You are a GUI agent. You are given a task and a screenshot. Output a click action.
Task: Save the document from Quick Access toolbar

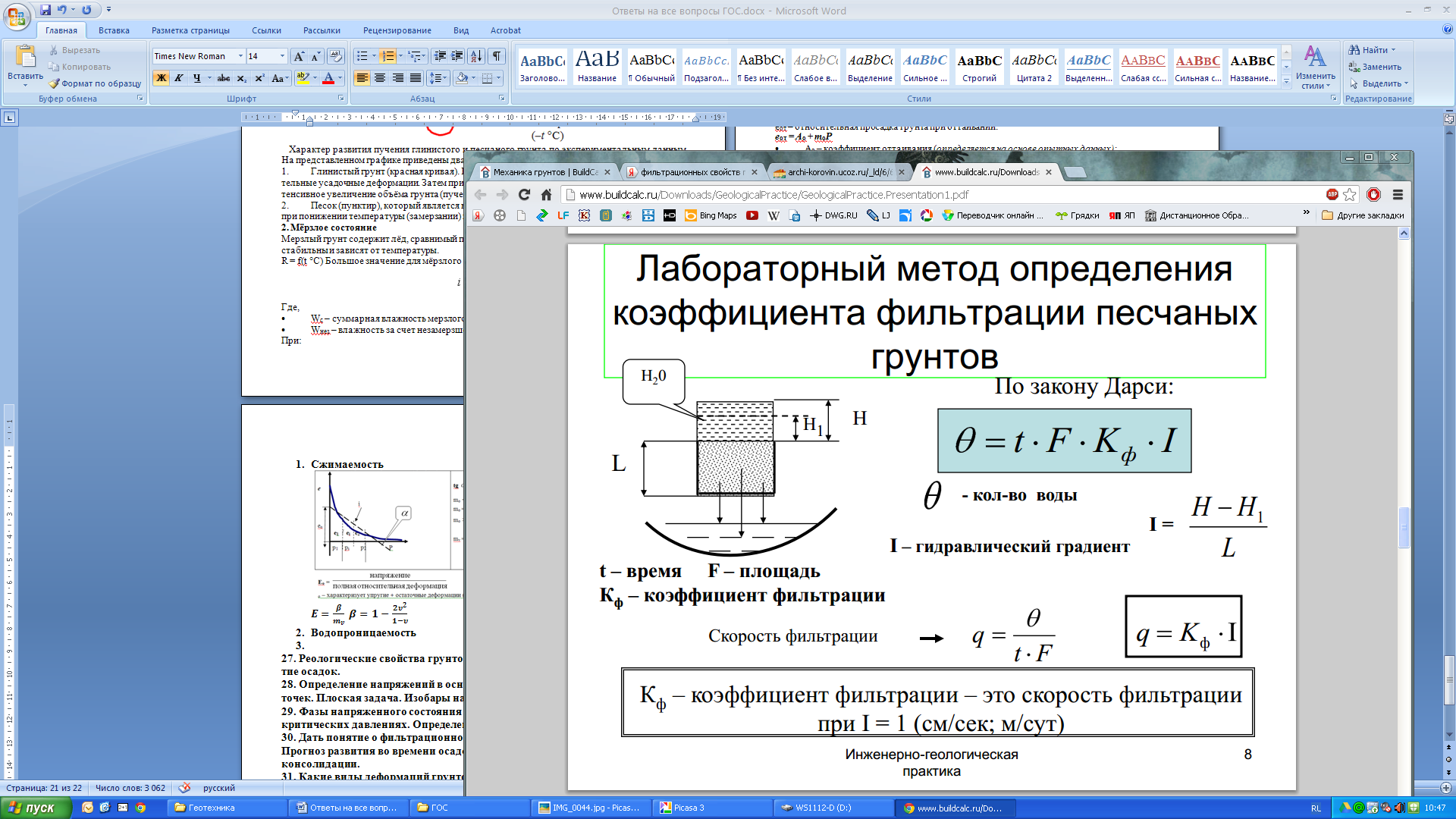(x=45, y=10)
